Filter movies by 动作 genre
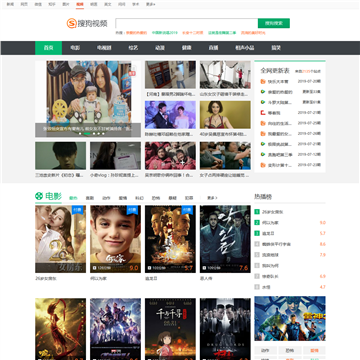Image resolution: width=360 pixels, height=360 pixels. point(106,198)
